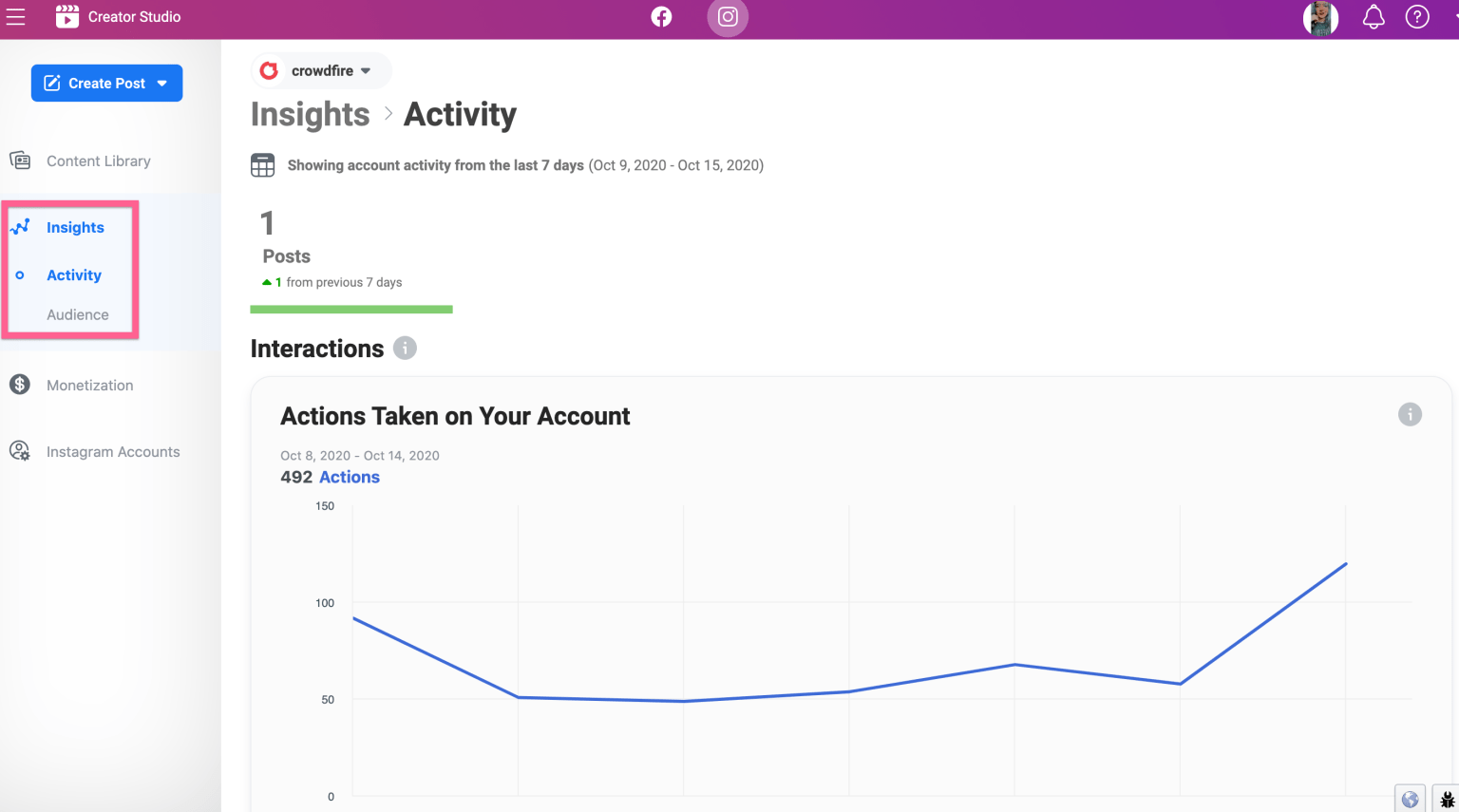
Task: Click the bug report icon at bottom right
Action: (x=1447, y=799)
